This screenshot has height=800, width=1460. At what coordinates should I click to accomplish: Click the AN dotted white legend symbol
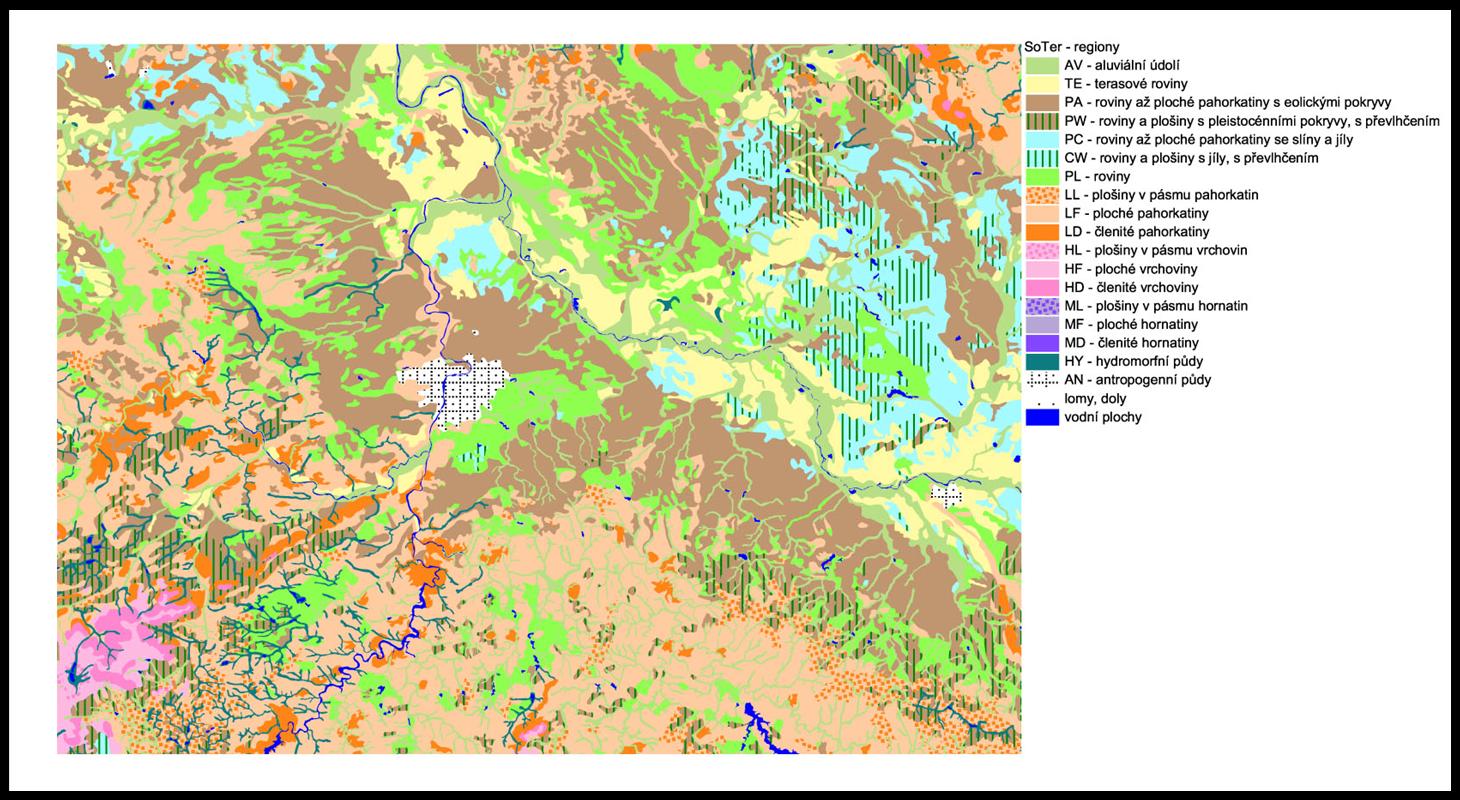point(1042,380)
